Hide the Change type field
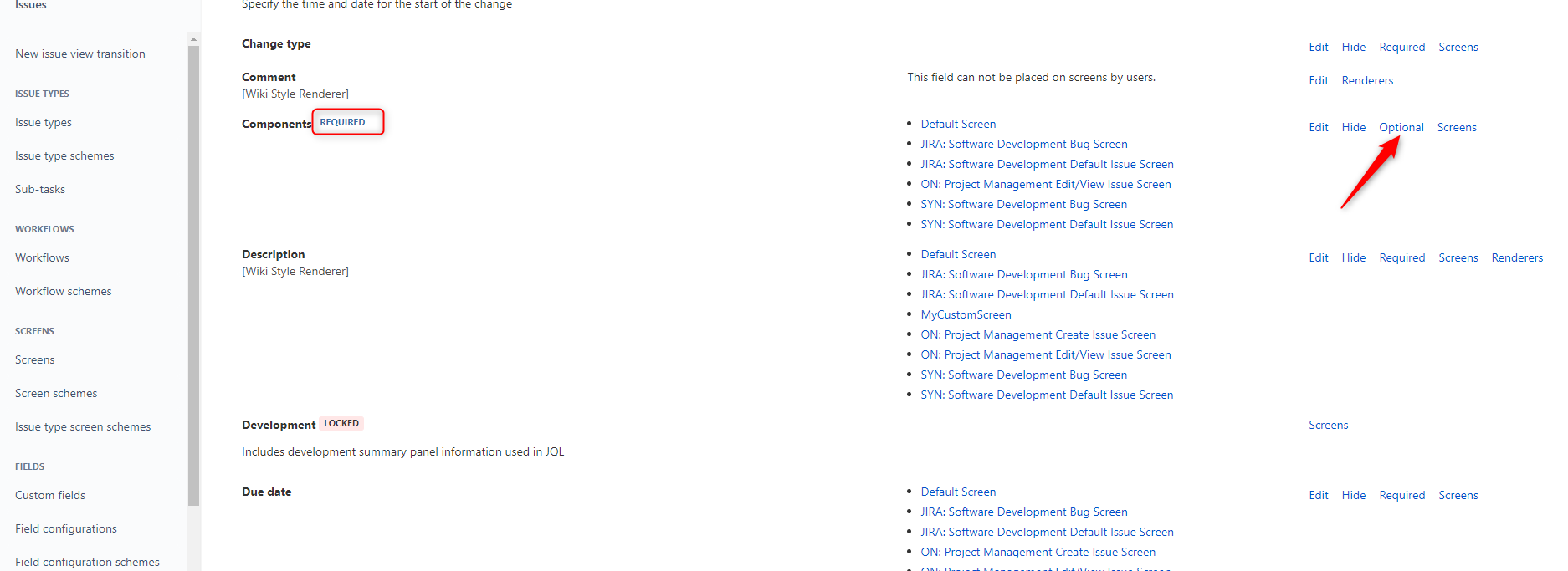Screen dimensions: 1568x571 click(1353, 47)
